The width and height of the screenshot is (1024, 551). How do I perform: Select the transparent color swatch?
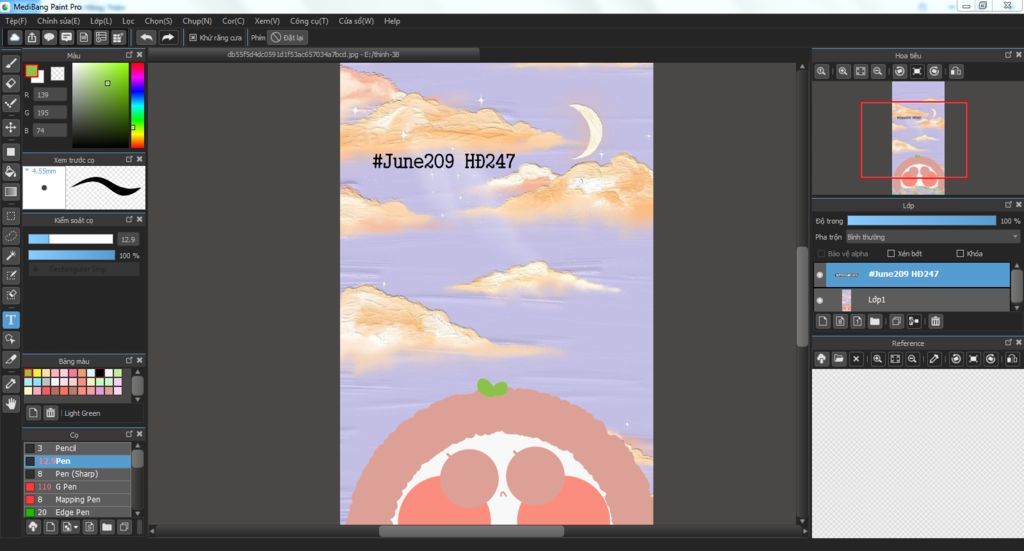[x=57, y=74]
